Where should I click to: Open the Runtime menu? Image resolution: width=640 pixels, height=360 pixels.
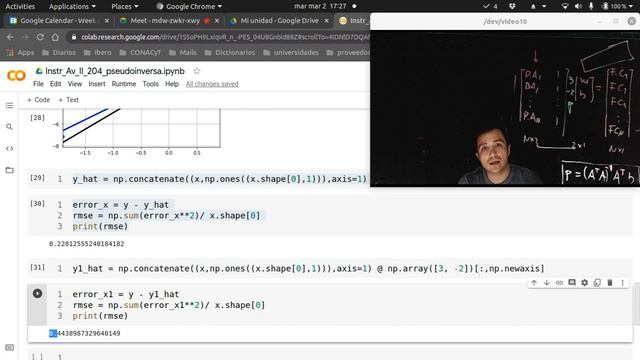pyautogui.click(x=124, y=84)
